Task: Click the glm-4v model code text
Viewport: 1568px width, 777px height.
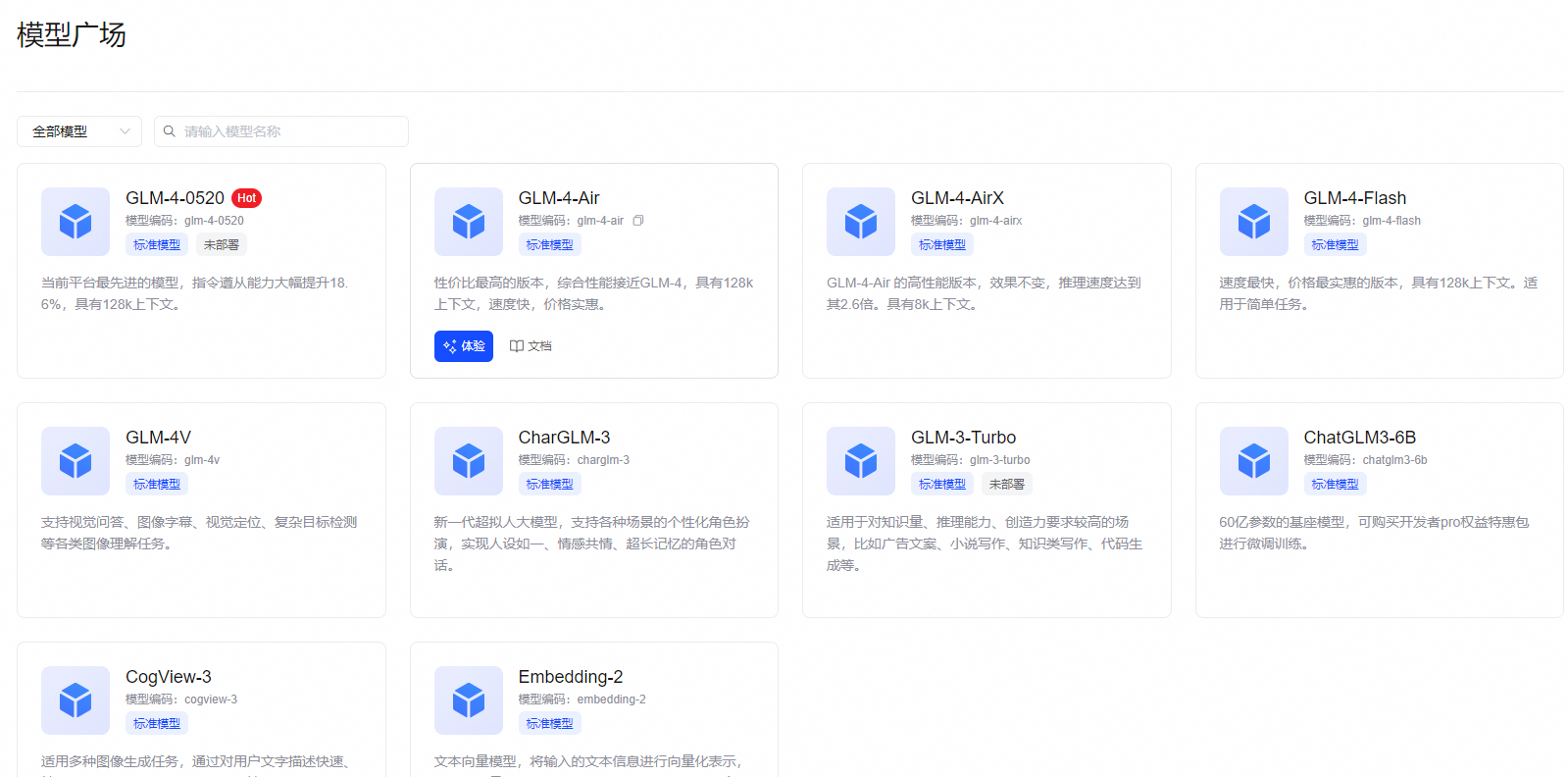Action: (x=202, y=460)
